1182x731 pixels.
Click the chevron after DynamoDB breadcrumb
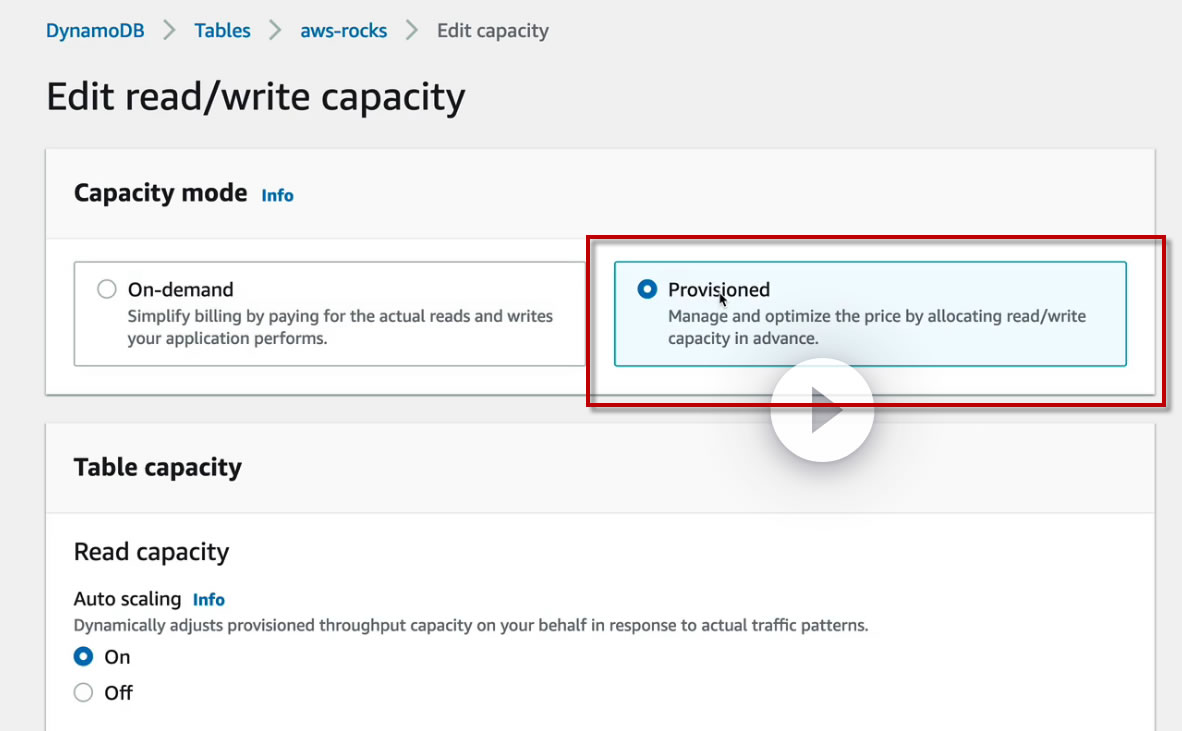pyautogui.click(x=170, y=30)
